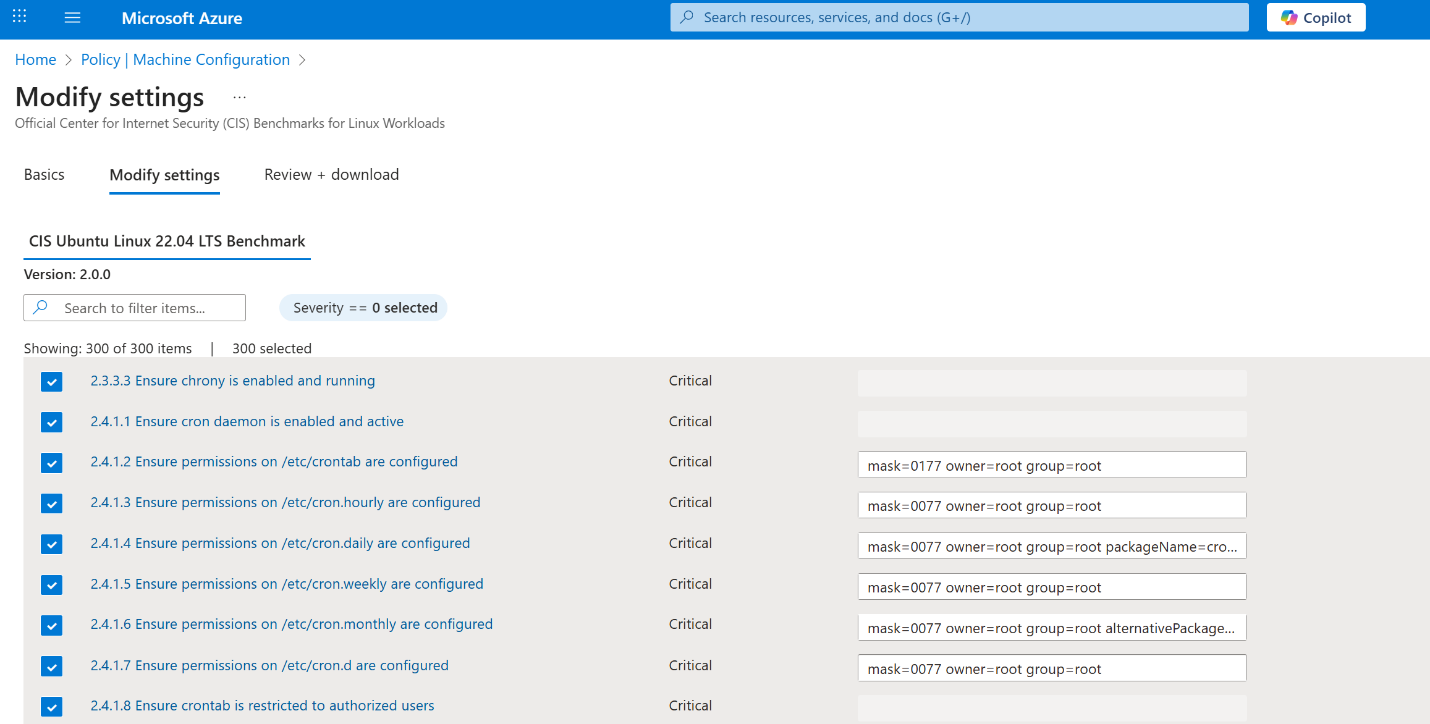Expand the cron.monthly alternativePackage setting field
This screenshot has width=1430, height=724.
tap(1050, 627)
